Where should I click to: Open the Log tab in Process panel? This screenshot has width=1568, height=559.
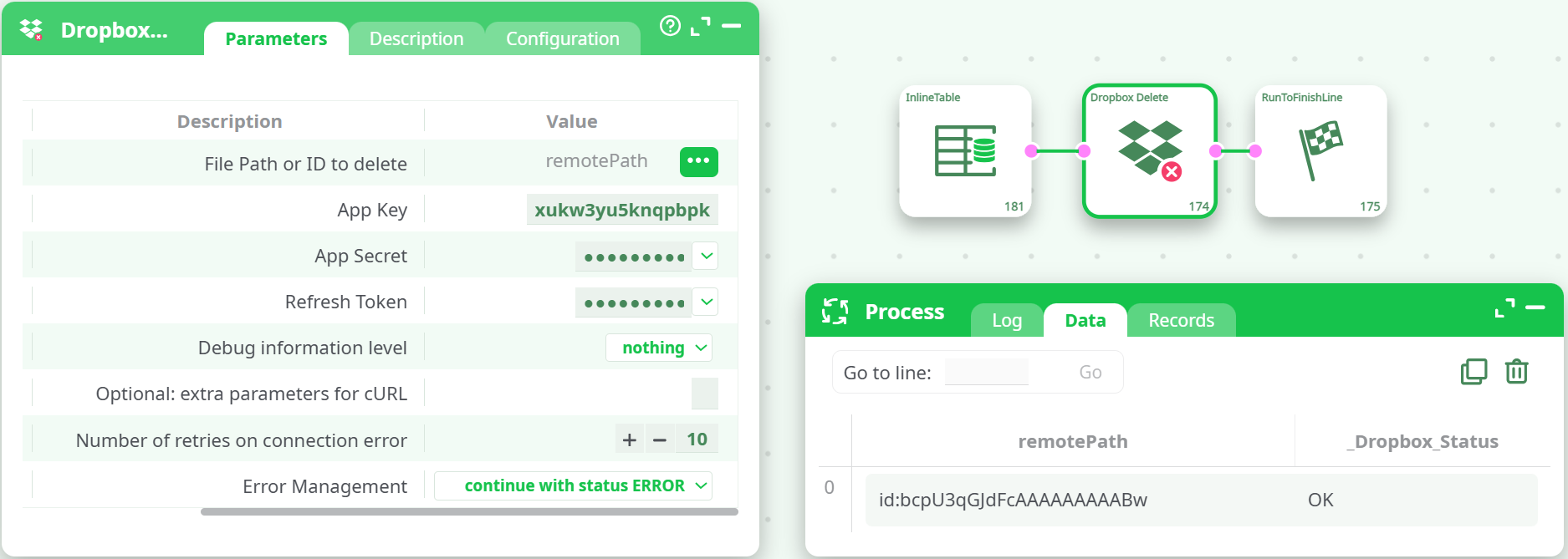pyautogui.click(x=1007, y=321)
